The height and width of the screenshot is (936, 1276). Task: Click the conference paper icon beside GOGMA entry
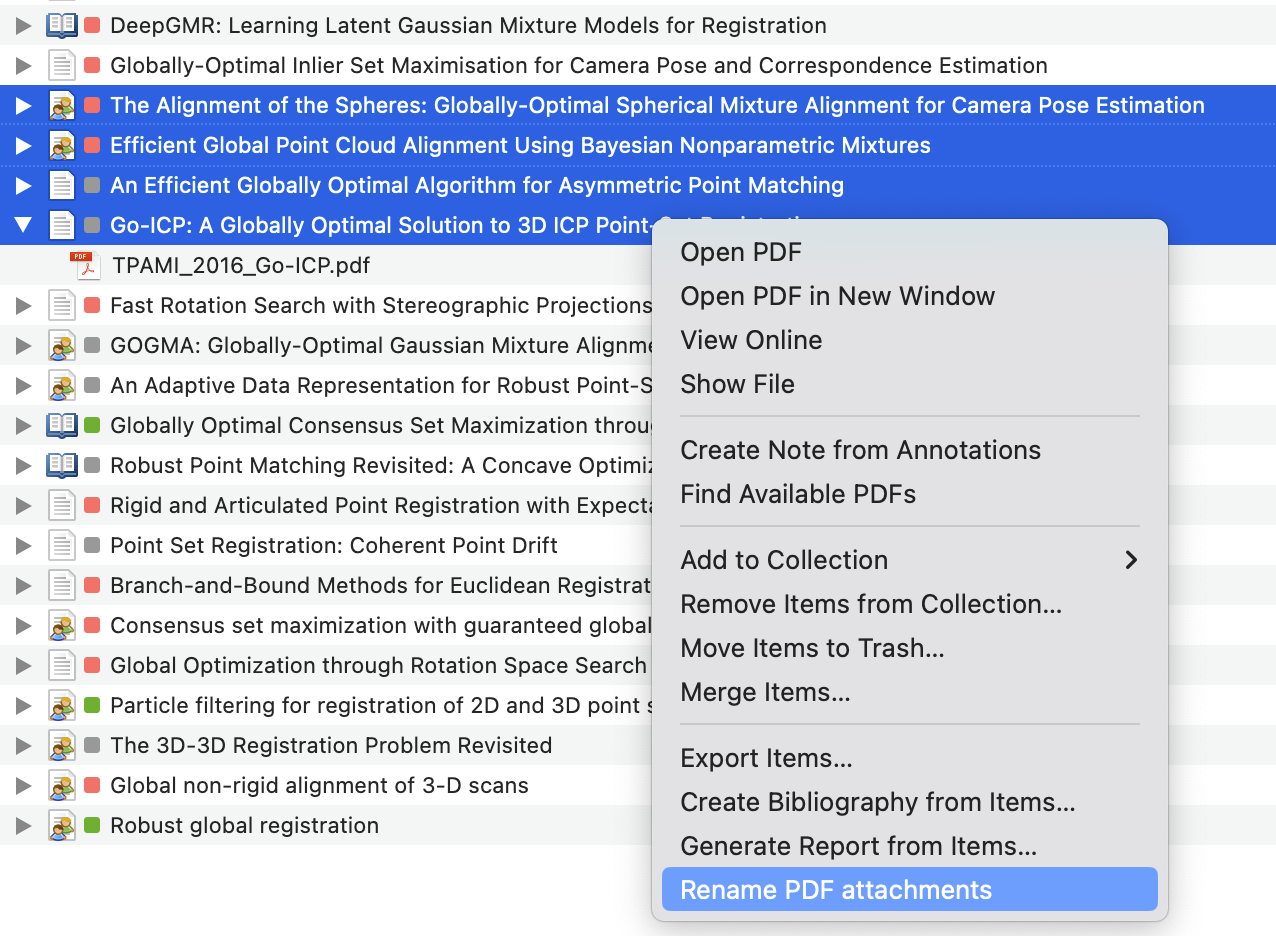[60, 345]
